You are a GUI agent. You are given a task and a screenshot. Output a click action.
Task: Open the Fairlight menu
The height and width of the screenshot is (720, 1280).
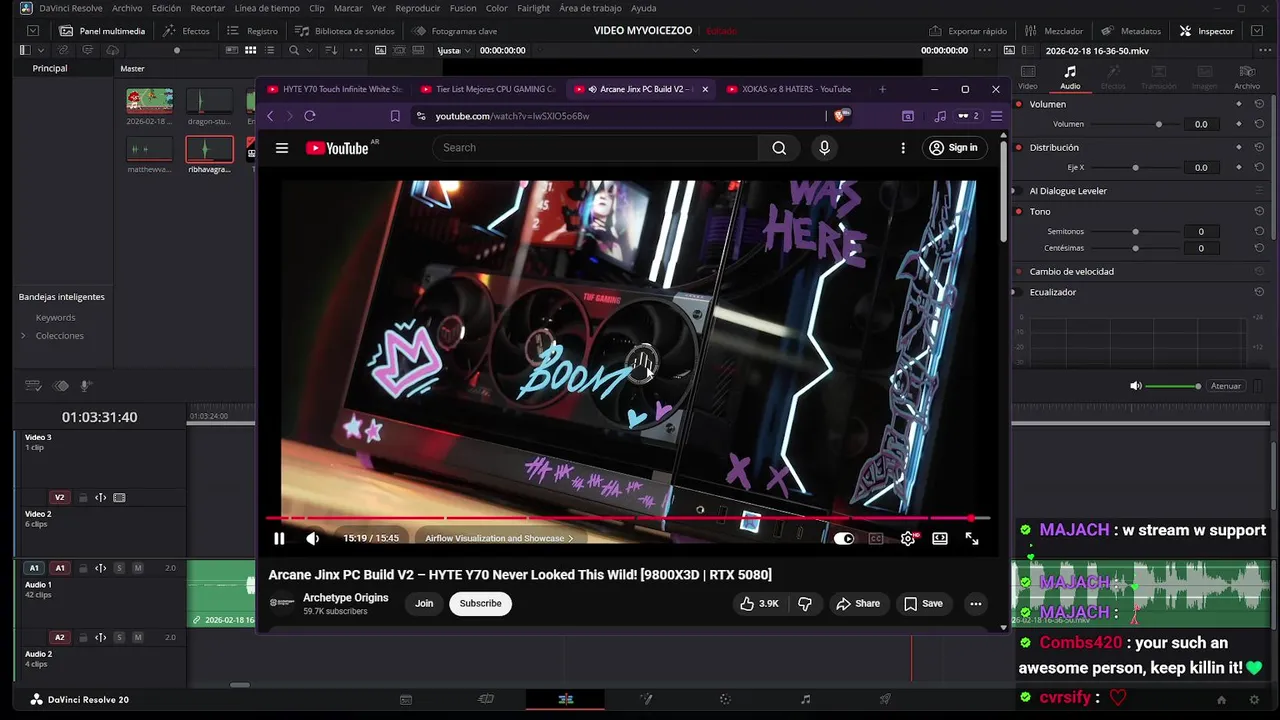click(533, 8)
